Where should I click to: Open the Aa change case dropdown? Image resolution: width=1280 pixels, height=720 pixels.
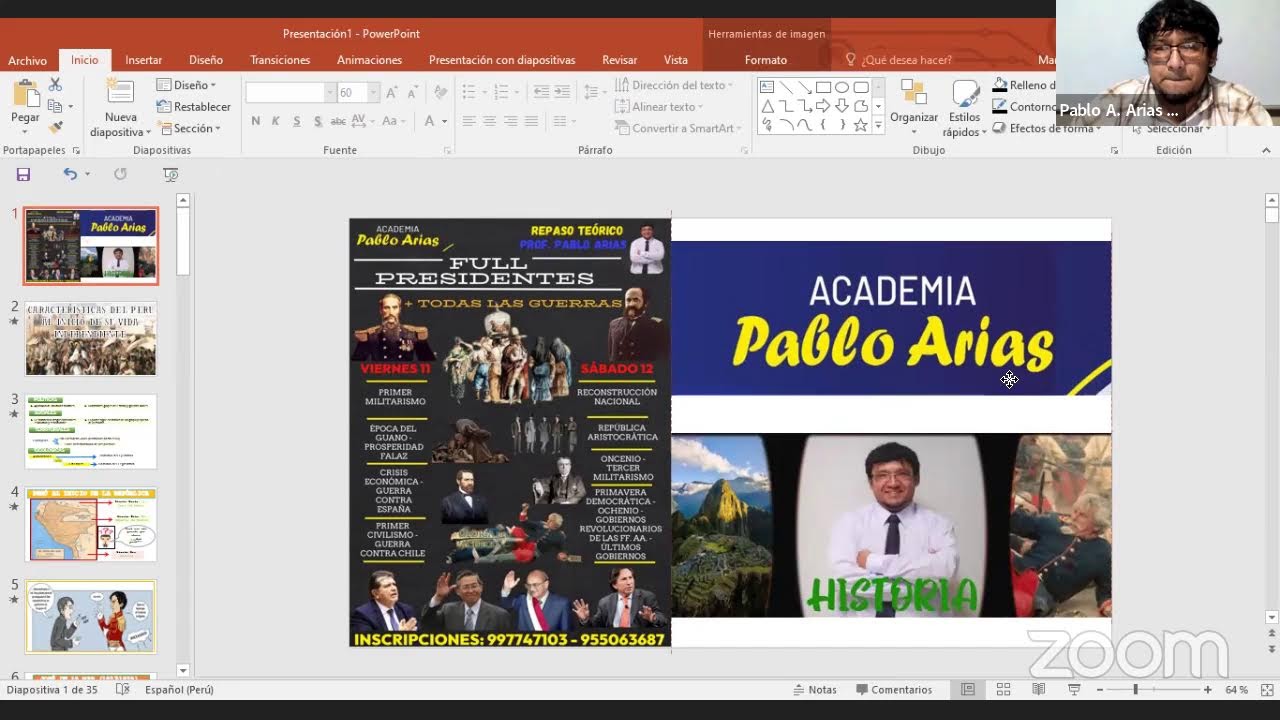393,121
